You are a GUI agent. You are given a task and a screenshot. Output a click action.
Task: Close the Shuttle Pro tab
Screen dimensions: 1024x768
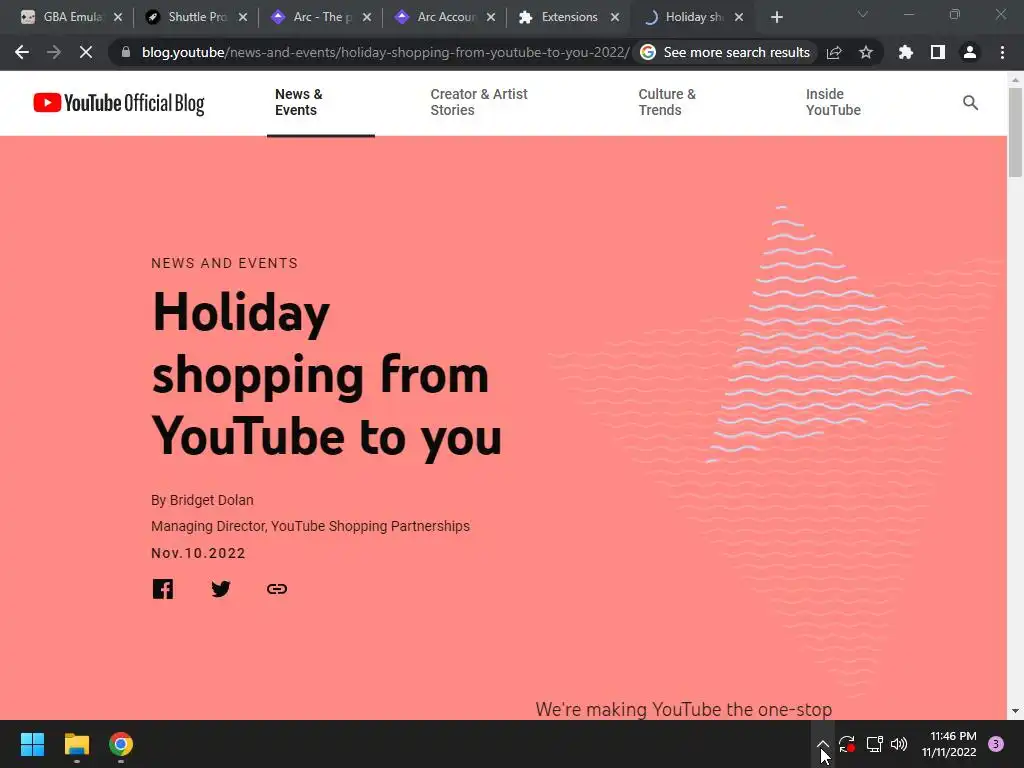click(242, 17)
